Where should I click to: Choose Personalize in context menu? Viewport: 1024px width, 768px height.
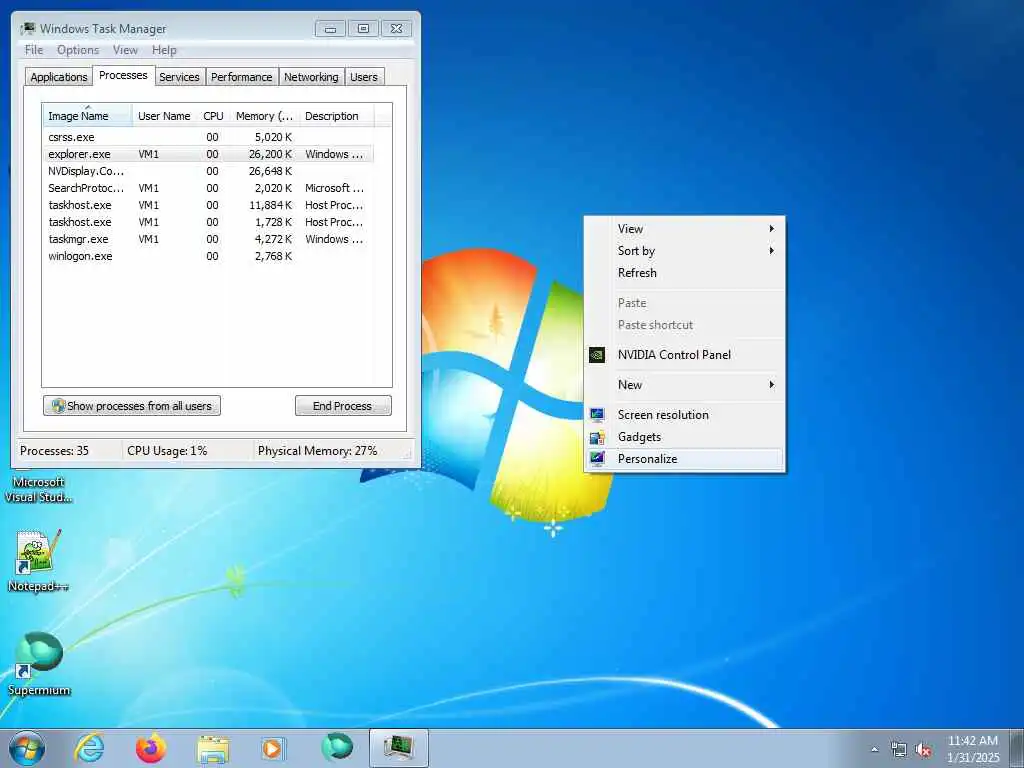(x=684, y=458)
